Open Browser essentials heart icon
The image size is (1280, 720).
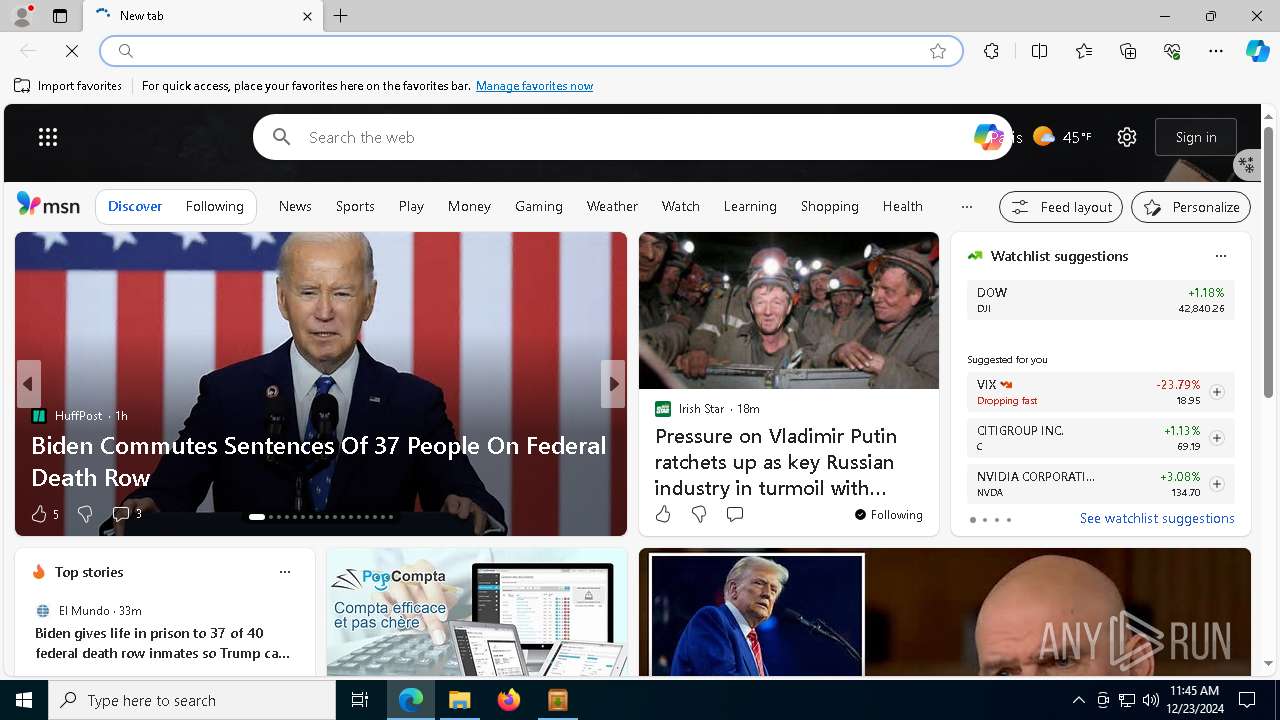click(x=1172, y=51)
